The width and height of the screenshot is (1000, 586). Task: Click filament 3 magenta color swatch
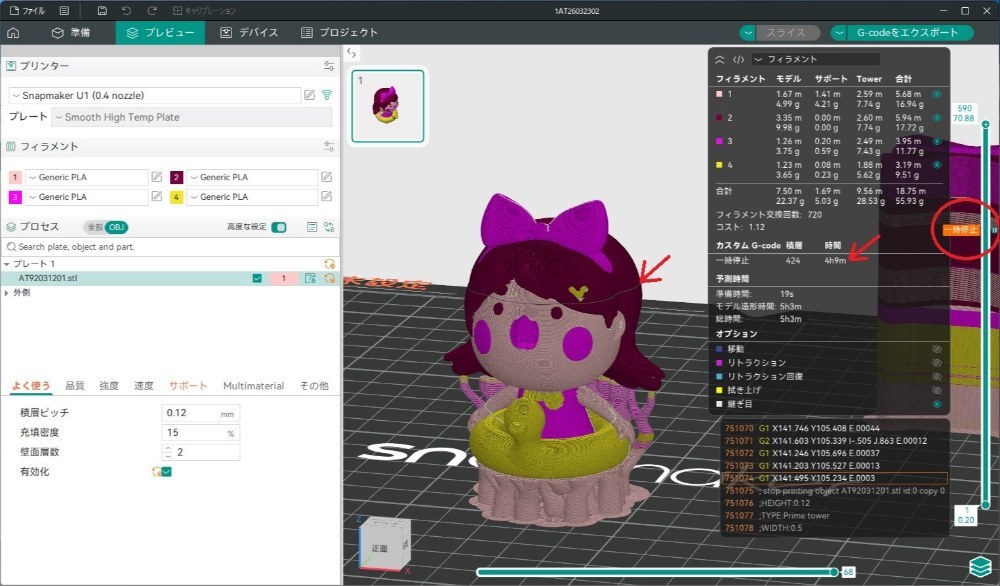15,197
